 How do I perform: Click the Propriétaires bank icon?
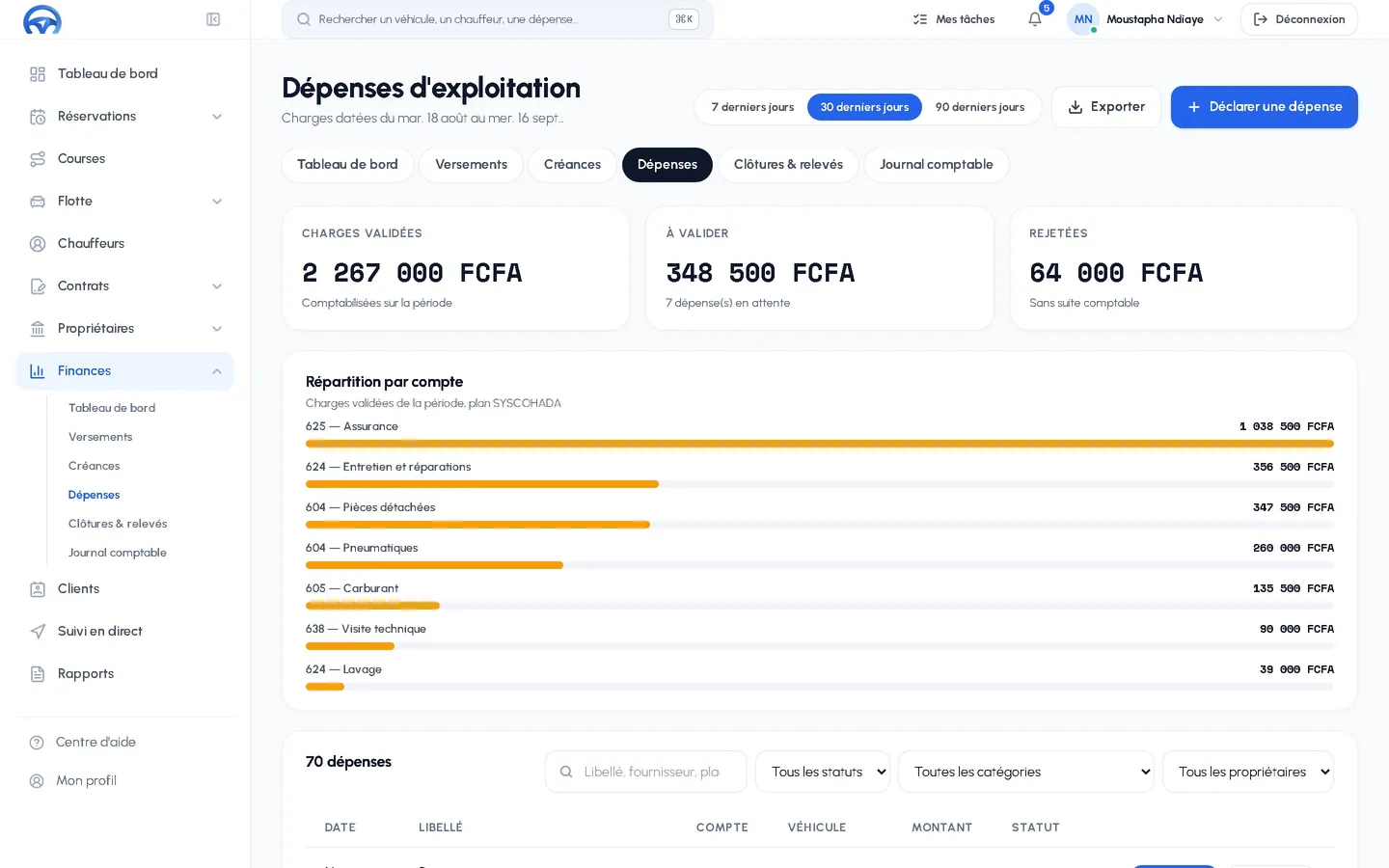(38, 329)
